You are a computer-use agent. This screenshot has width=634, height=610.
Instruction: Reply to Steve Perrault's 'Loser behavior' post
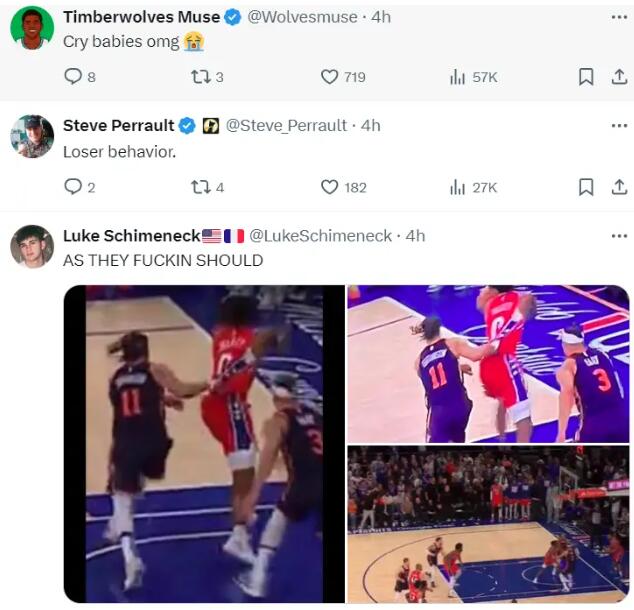pos(73,187)
